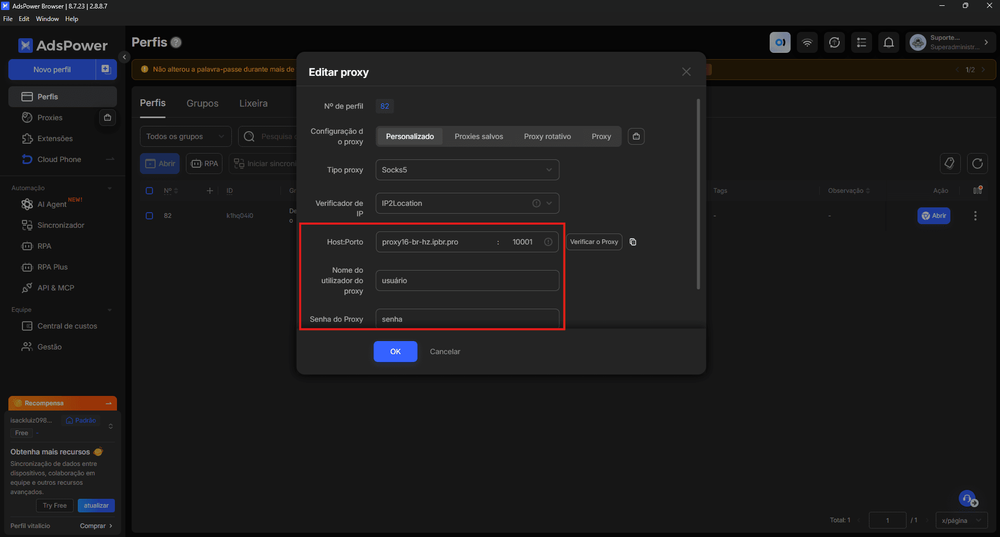Click the Verificar o Proxy button
The image size is (1000, 537).
(594, 242)
